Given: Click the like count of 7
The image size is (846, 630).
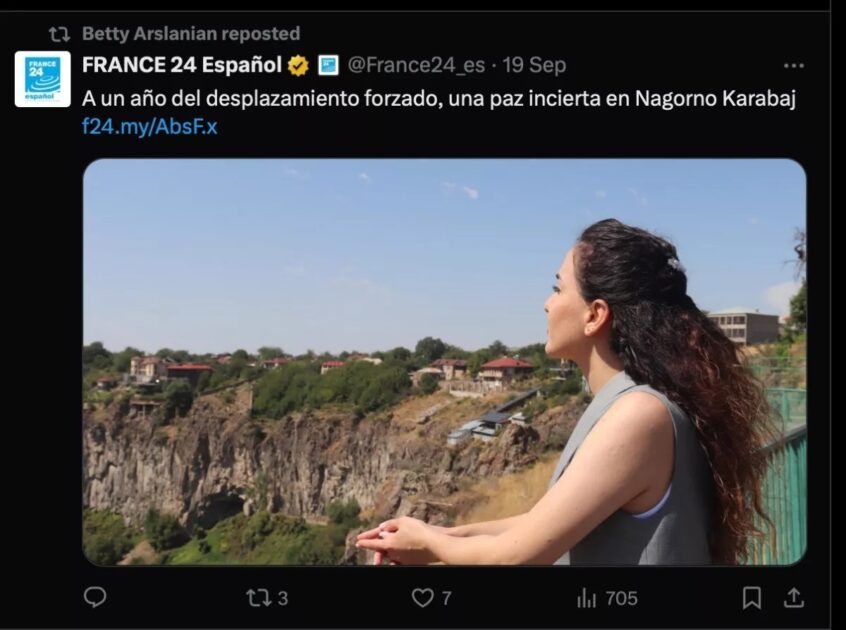Looking at the screenshot, I should click(447, 598).
